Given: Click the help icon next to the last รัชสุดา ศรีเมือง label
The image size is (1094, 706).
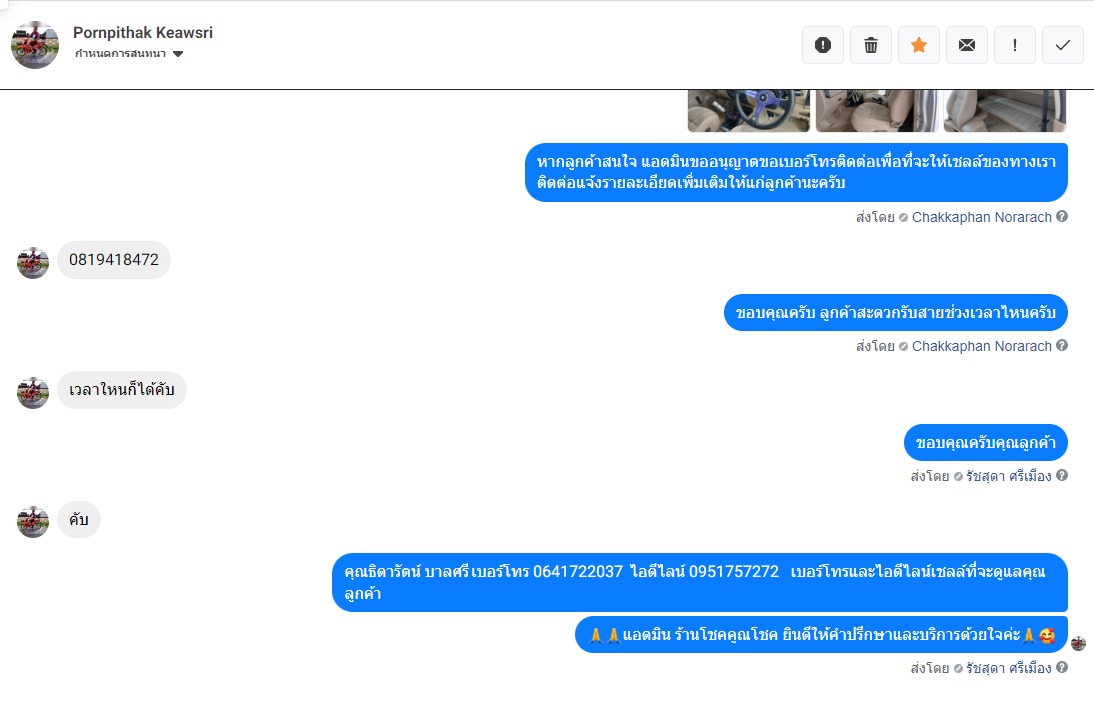Looking at the screenshot, I should pos(1062,667).
